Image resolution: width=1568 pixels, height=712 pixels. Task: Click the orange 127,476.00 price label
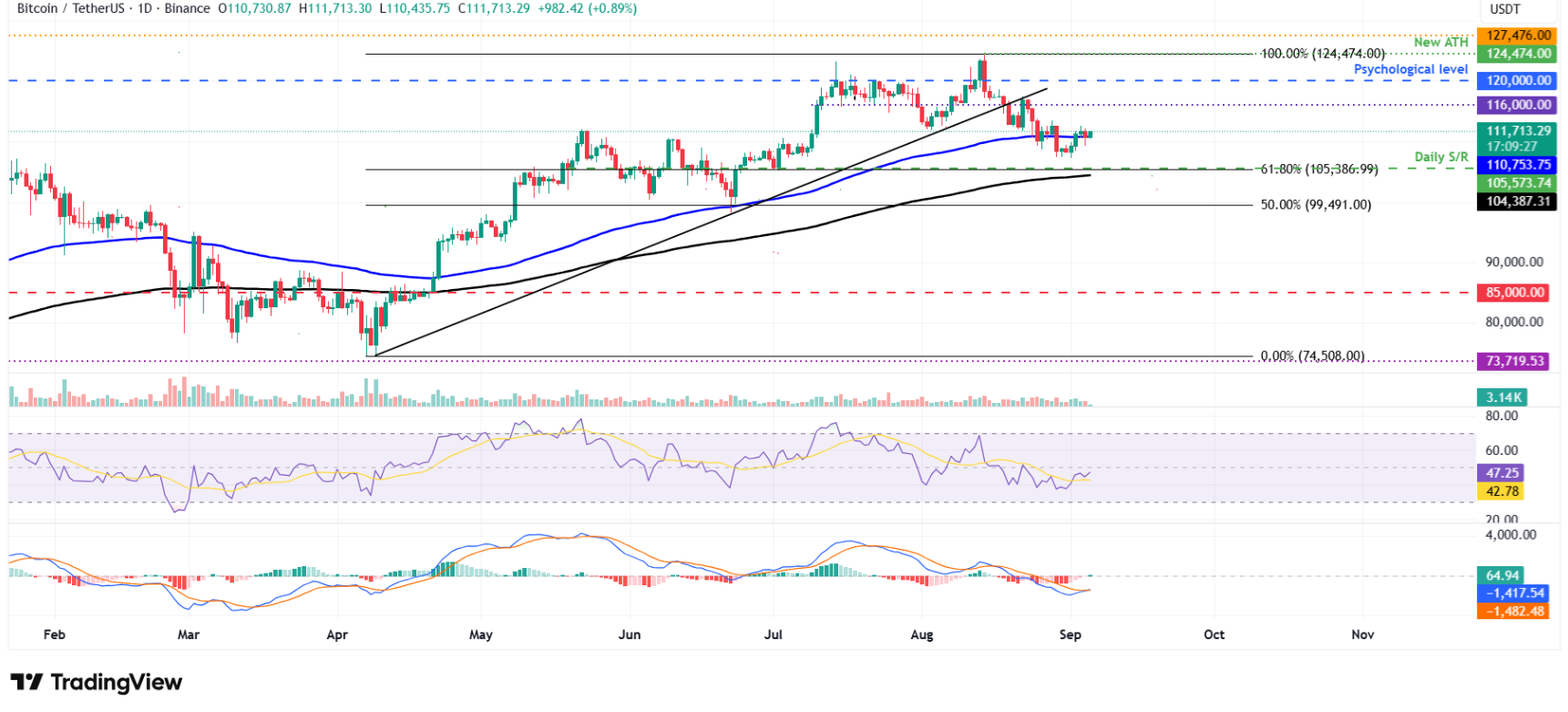(x=1518, y=36)
